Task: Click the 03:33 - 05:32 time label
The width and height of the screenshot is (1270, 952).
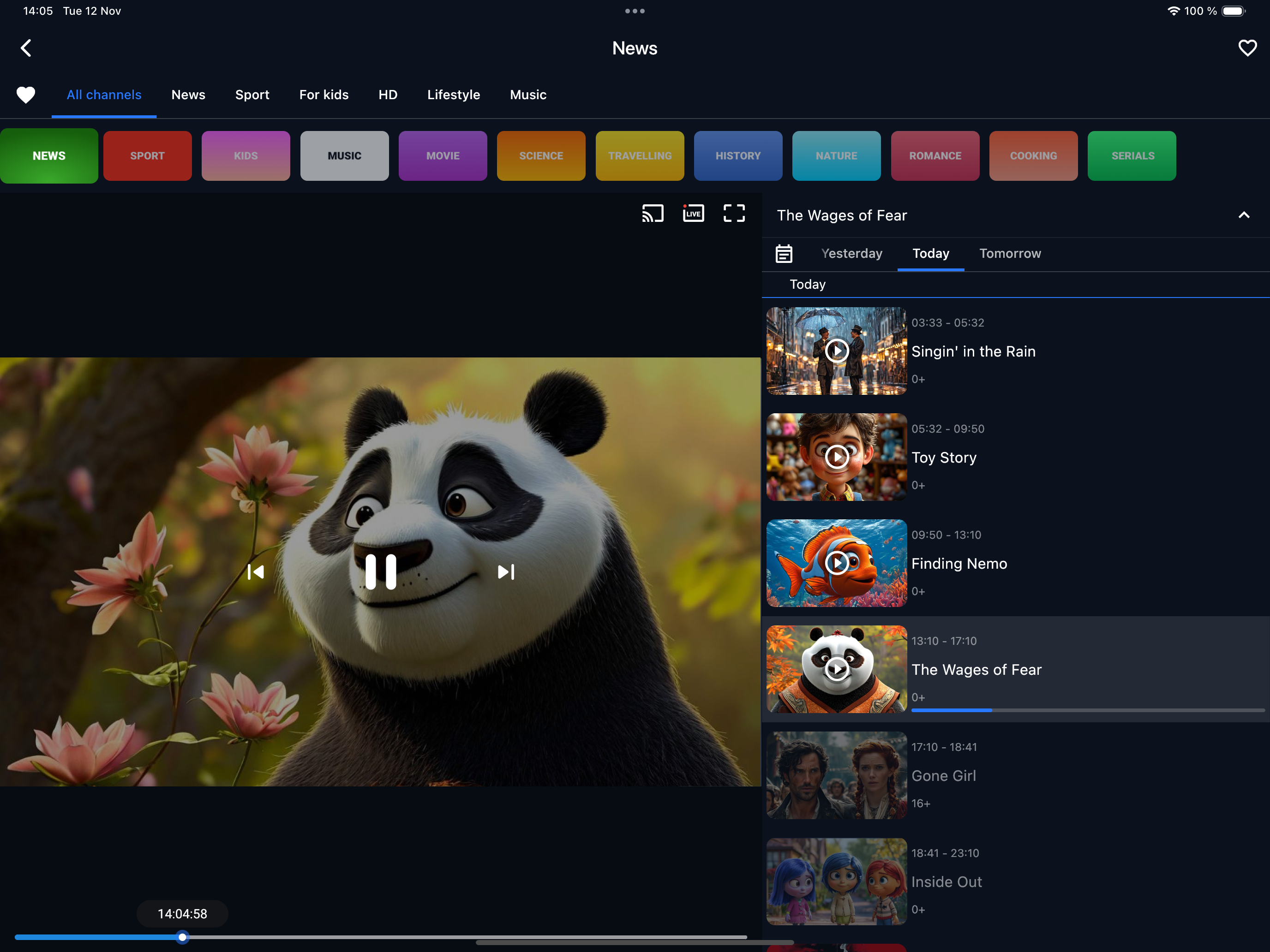Action: (x=948, y=322)
